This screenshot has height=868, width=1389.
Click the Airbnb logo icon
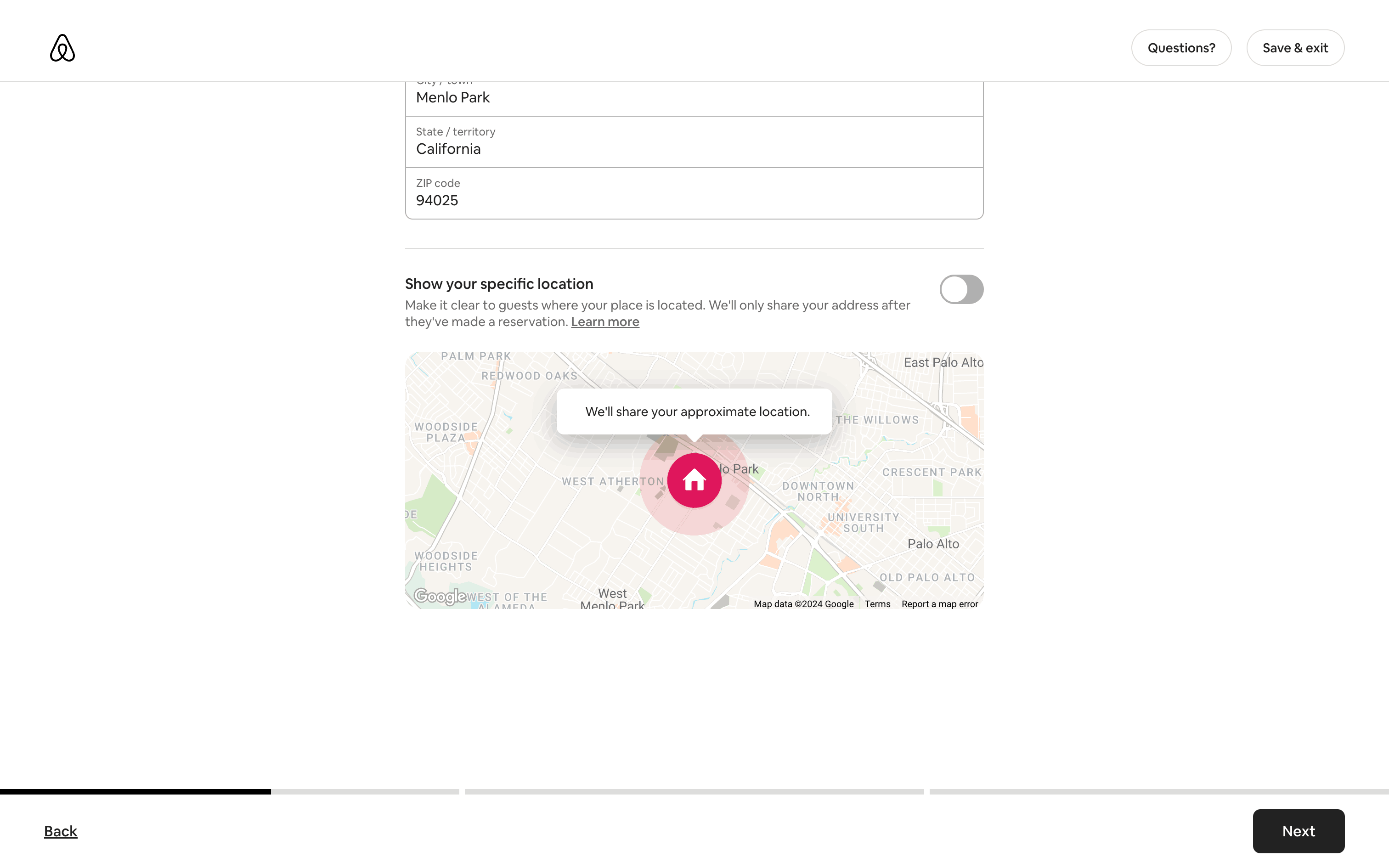pyautogui.click(x=62, y=48)
